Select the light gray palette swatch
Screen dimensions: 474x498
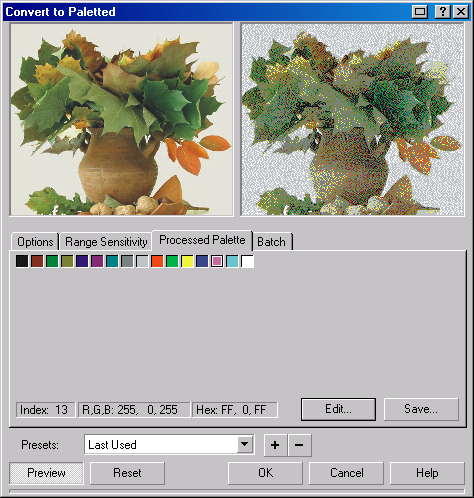[x=142, y=261]
